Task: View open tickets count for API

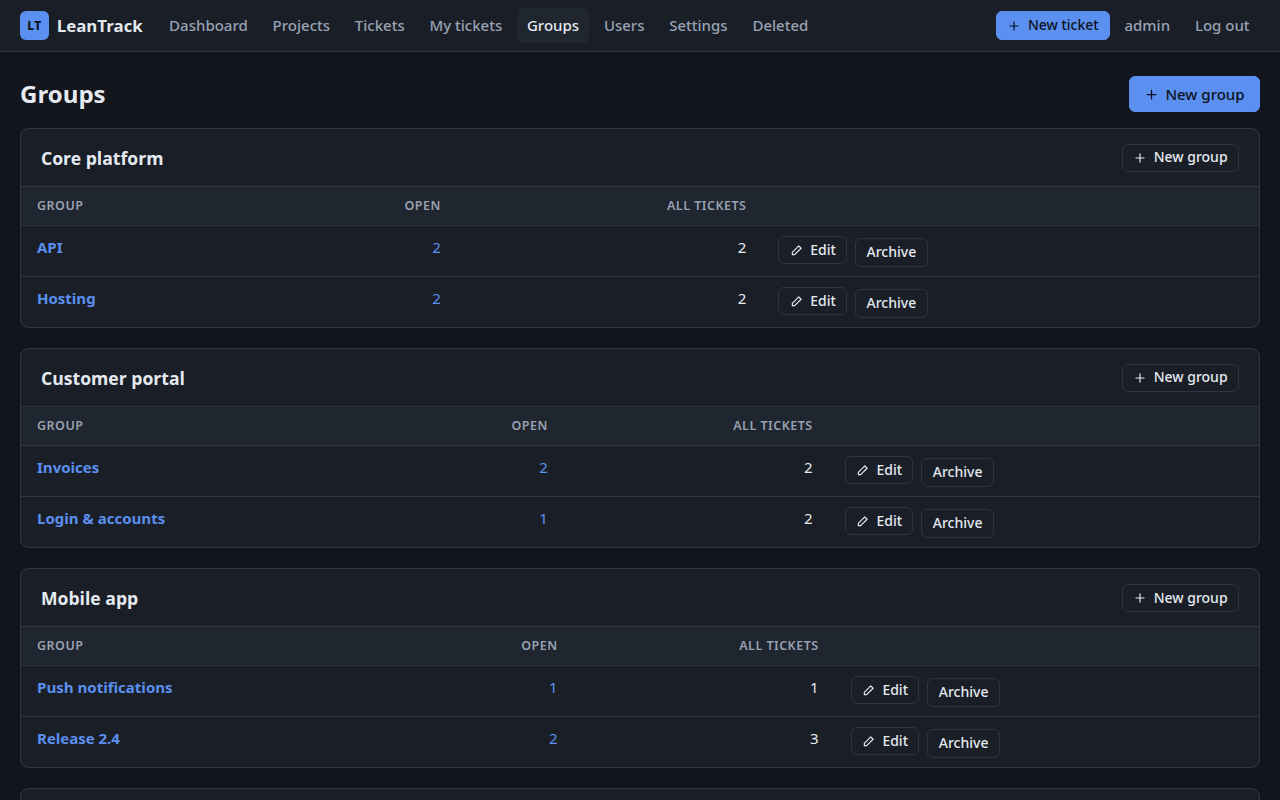Action: click(x=436, y=248)
